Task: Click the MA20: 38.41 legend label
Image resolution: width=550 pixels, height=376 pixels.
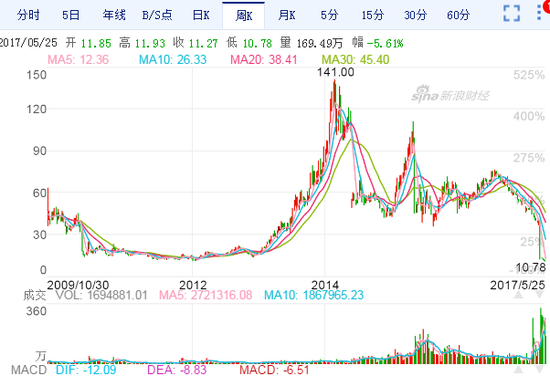Action: [263, 60]
